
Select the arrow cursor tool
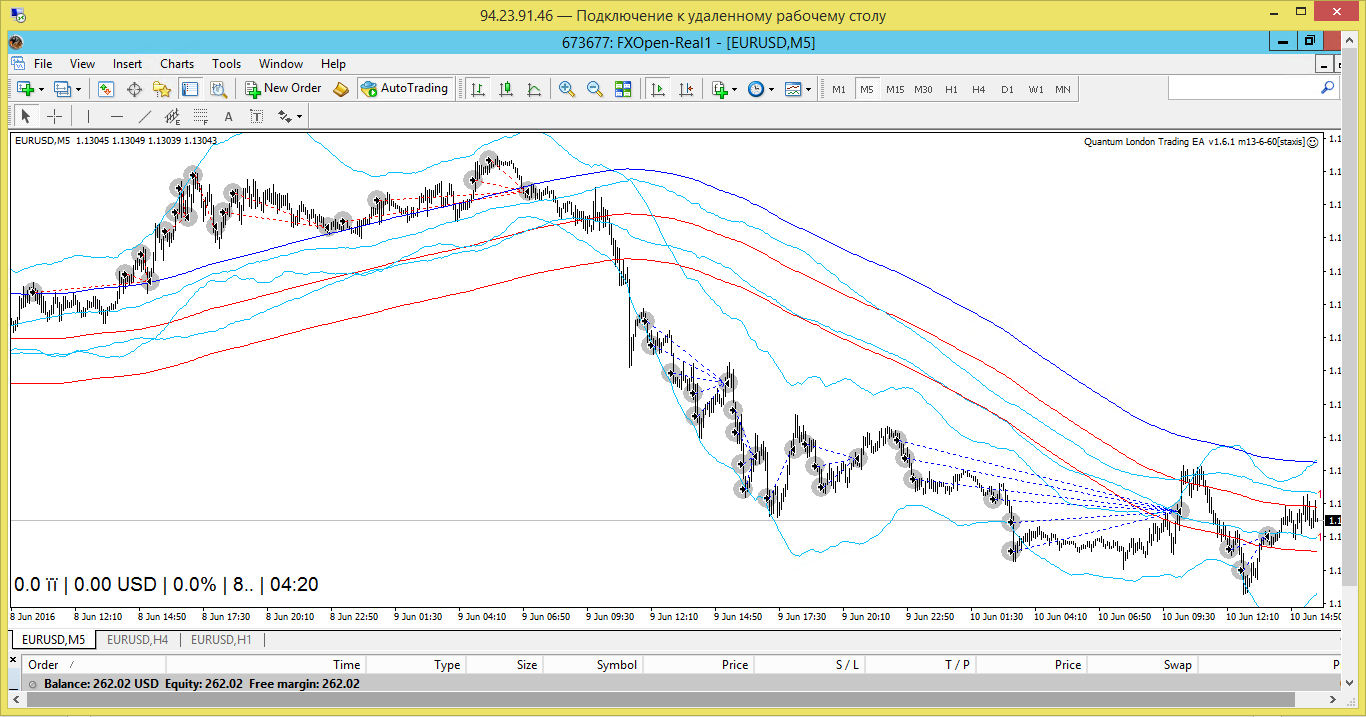[x=27, y=116]
